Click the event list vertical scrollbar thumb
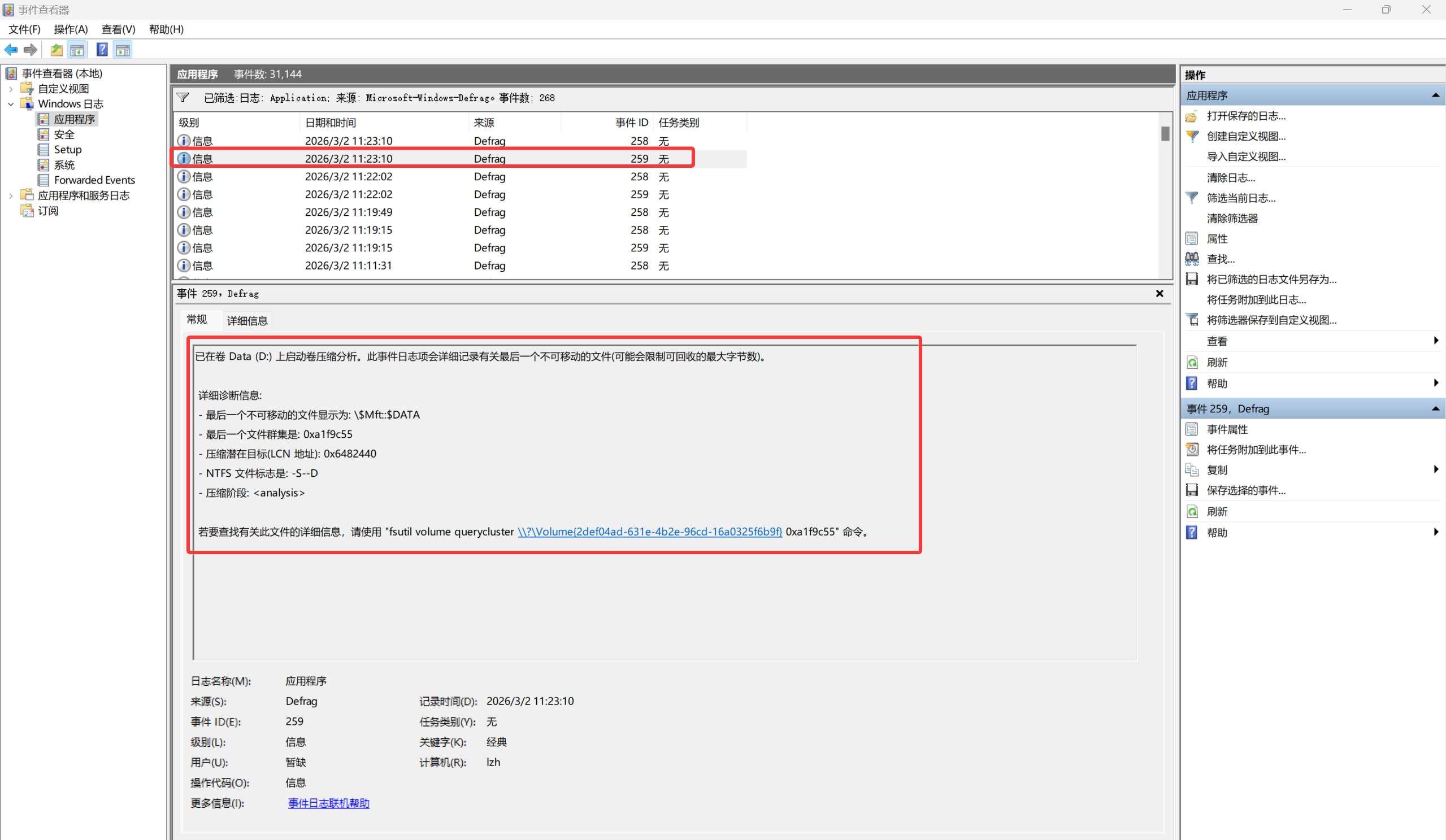The width and height of the screenshot is (1446, 840). point(1165,134)
